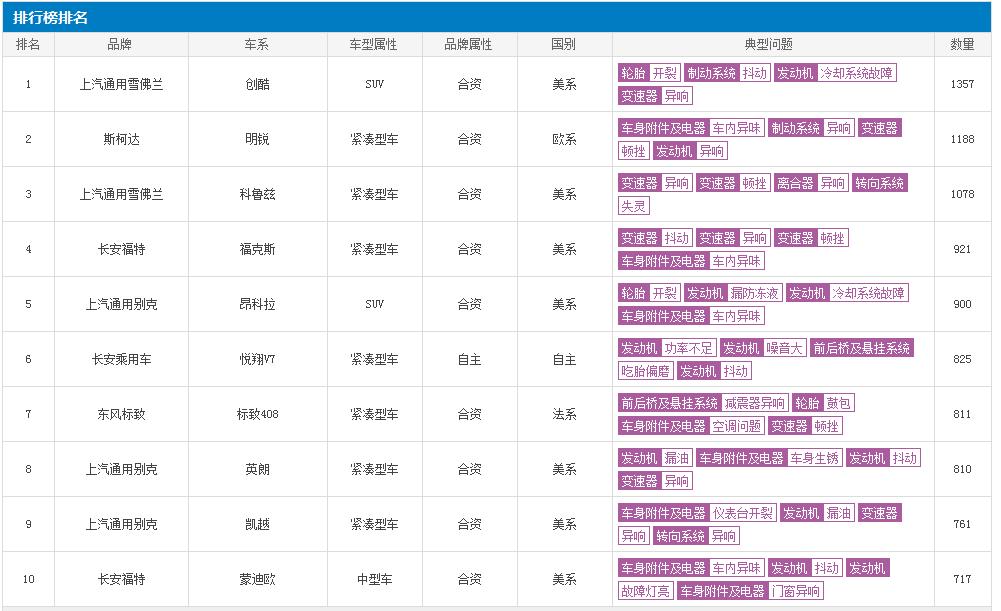Click the 排名 column header
Image resolution: width=1001 pixels, height=611 pixels.
click(x=28, y=44)
